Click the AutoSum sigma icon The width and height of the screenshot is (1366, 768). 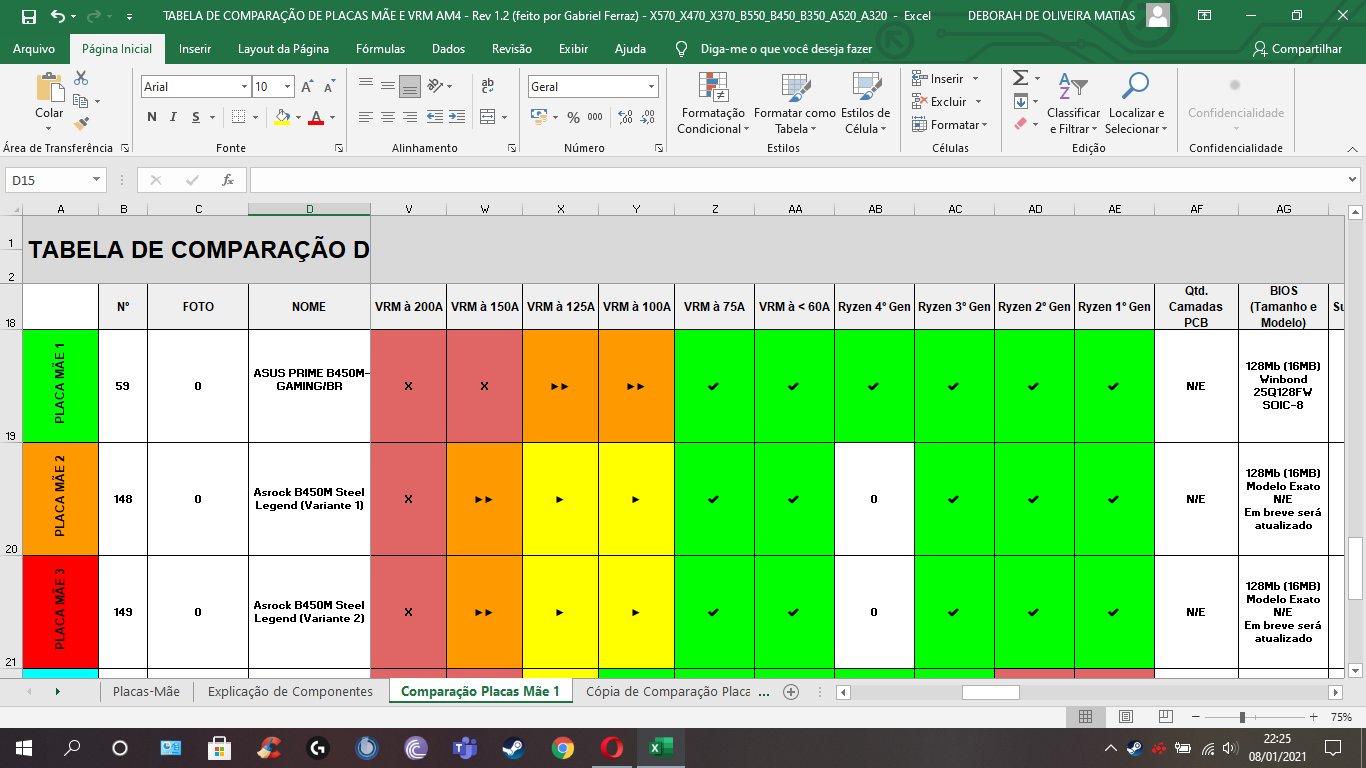click(x=1020, y=78)
